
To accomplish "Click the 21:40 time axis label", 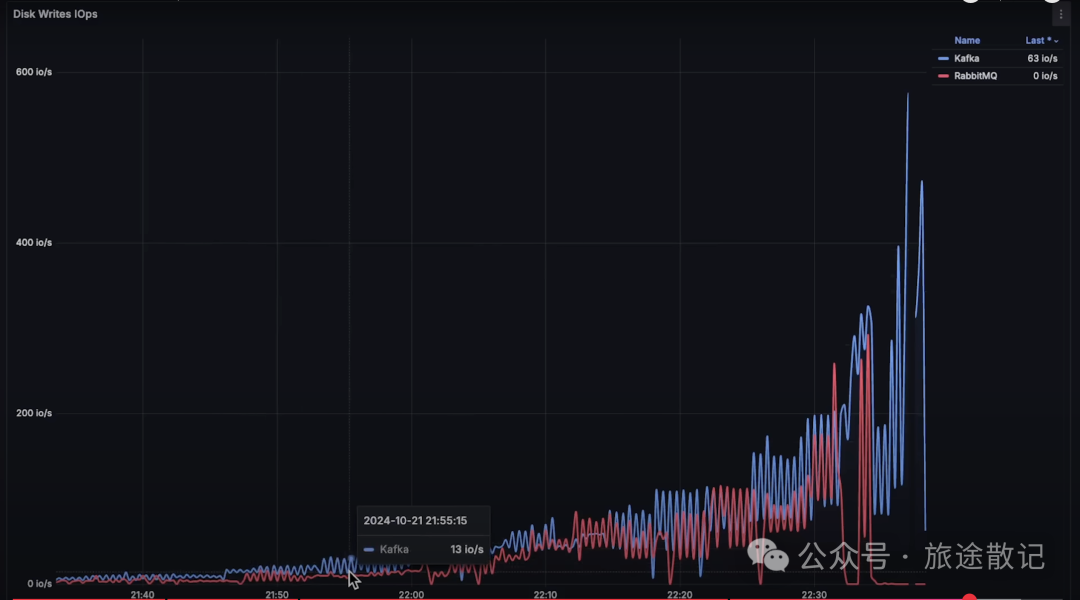I will point(143,594).
